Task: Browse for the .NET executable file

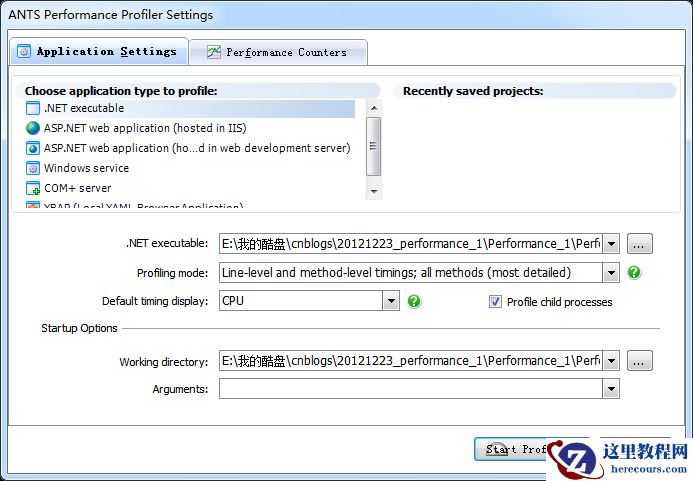Action: 640,244
